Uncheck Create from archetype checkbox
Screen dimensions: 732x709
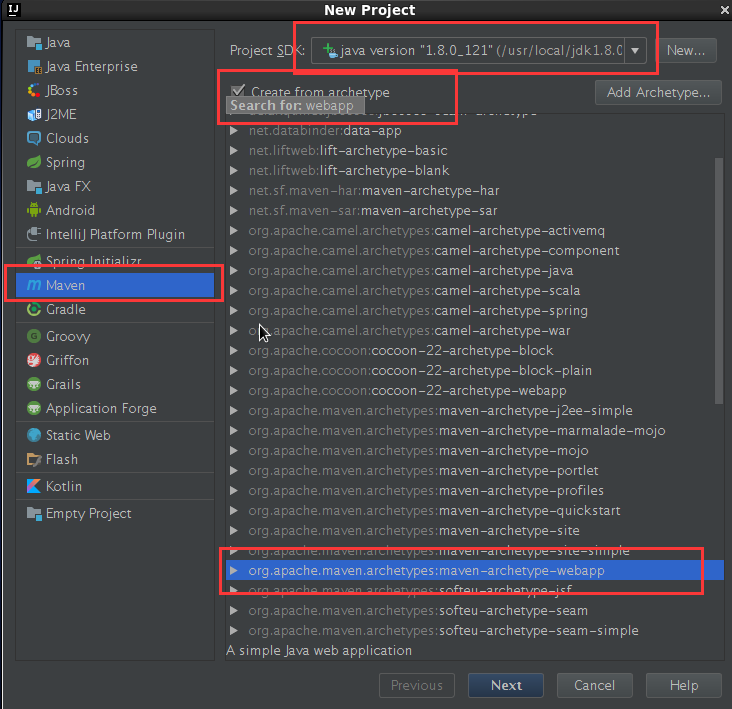[238, 91]
